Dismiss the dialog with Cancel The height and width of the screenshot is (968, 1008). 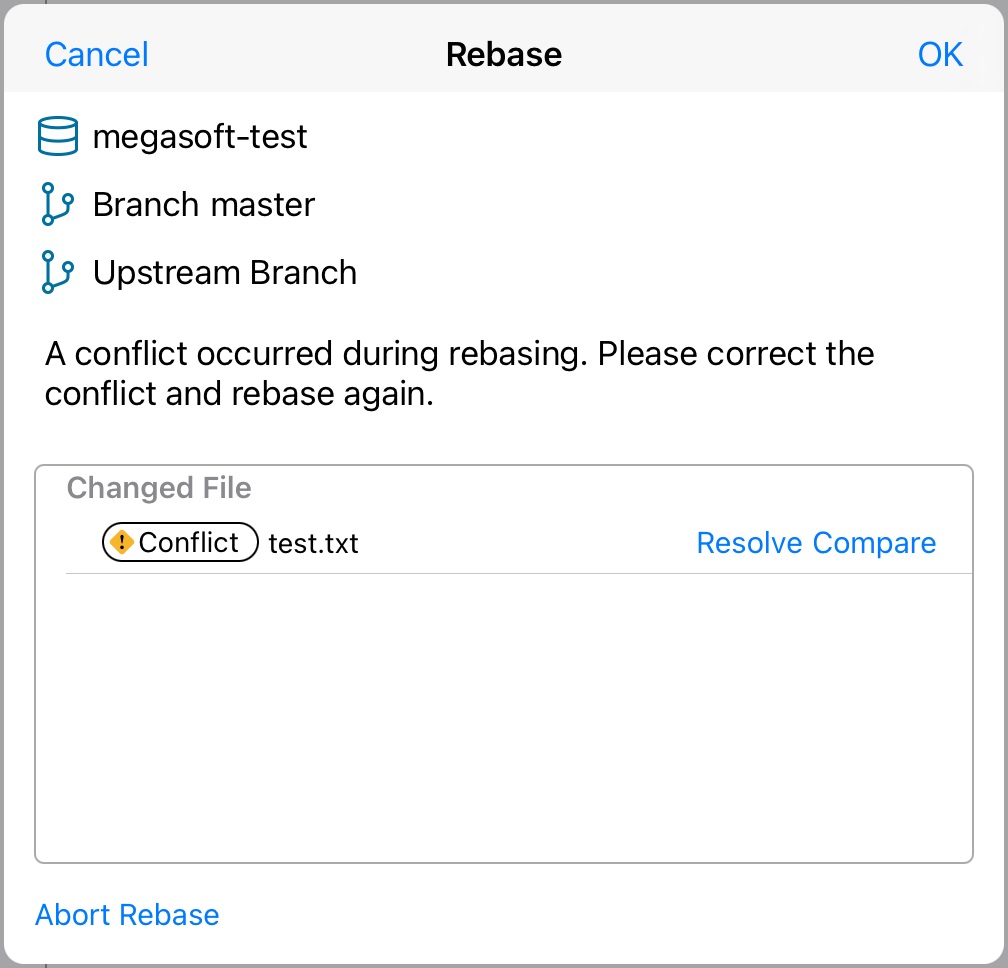coord(96,54)
